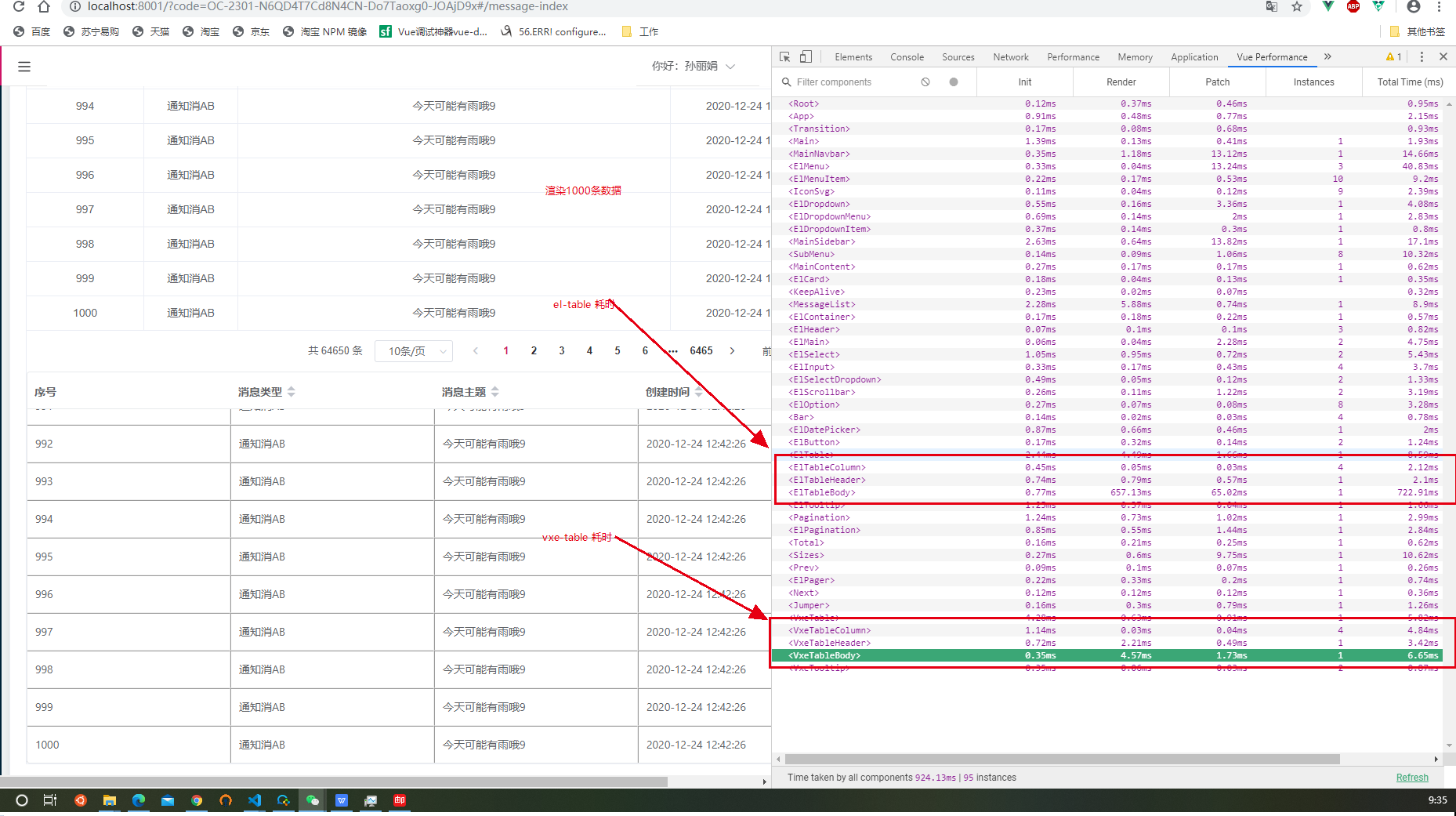Screen dimensions: 1456x816
Task: Go to next page arrow in pagination
Action: (732, 351)
